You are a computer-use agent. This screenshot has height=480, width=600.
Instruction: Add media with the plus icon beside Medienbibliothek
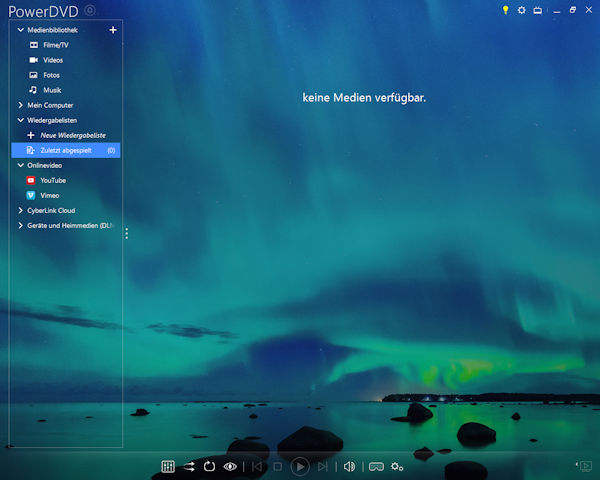click(113, 30)
